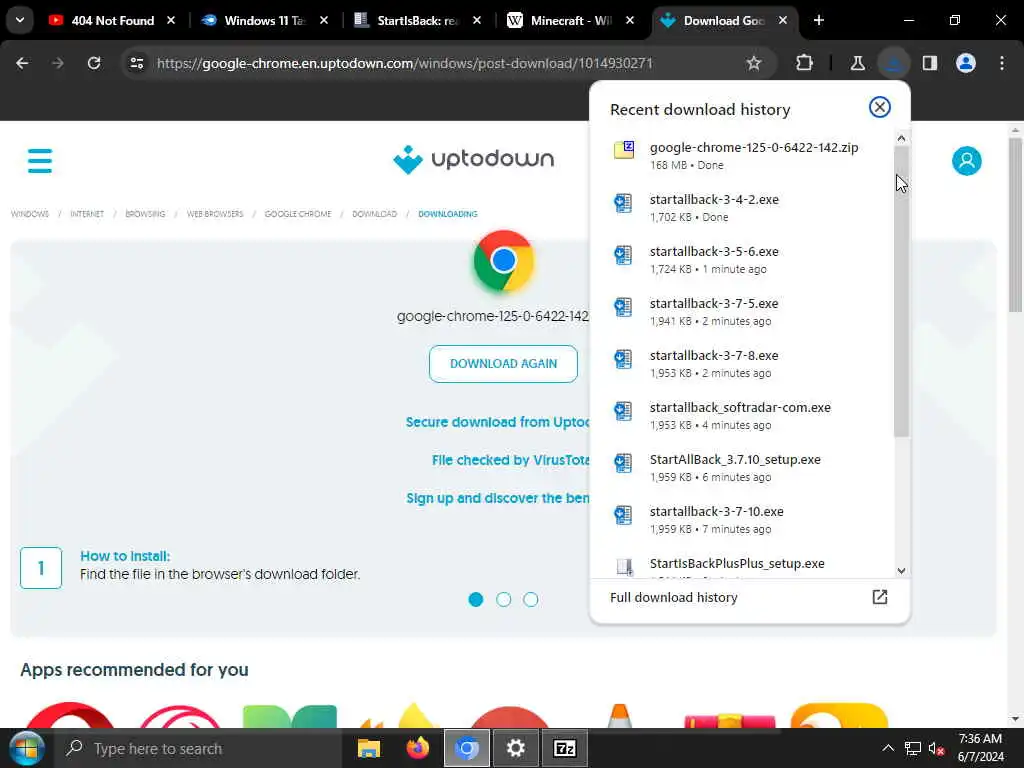Click the download history scrollbar thumb
Screen dimensions: 1024x768
[901, 291]
